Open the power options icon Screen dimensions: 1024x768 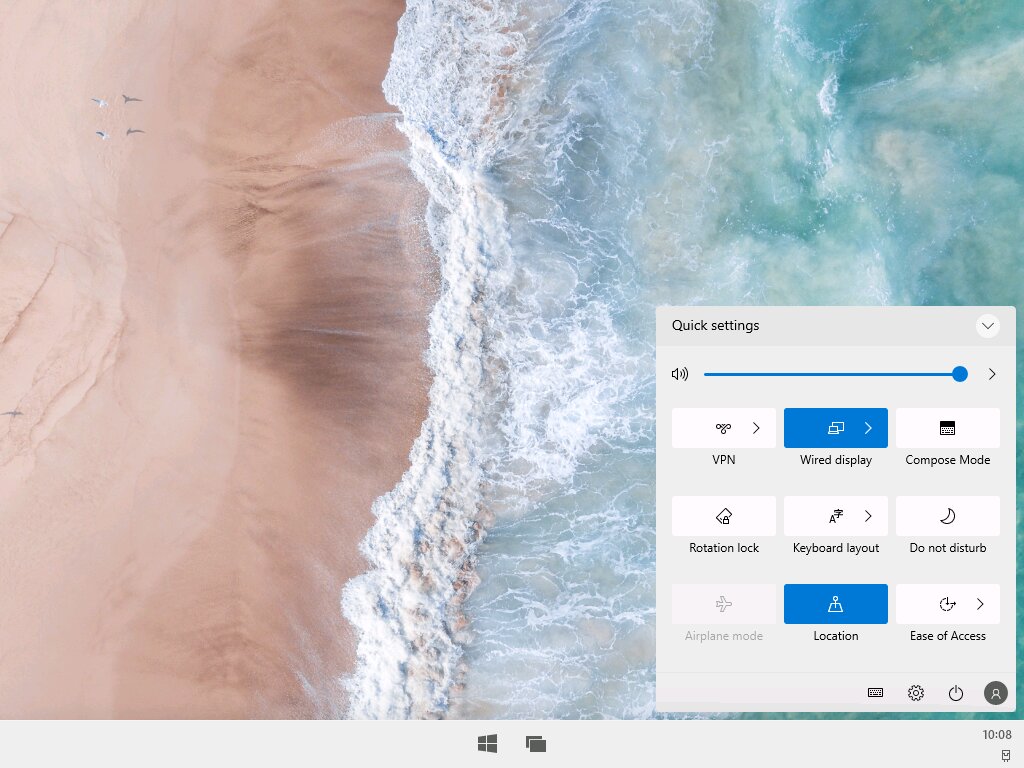click(x=955, y=693)
